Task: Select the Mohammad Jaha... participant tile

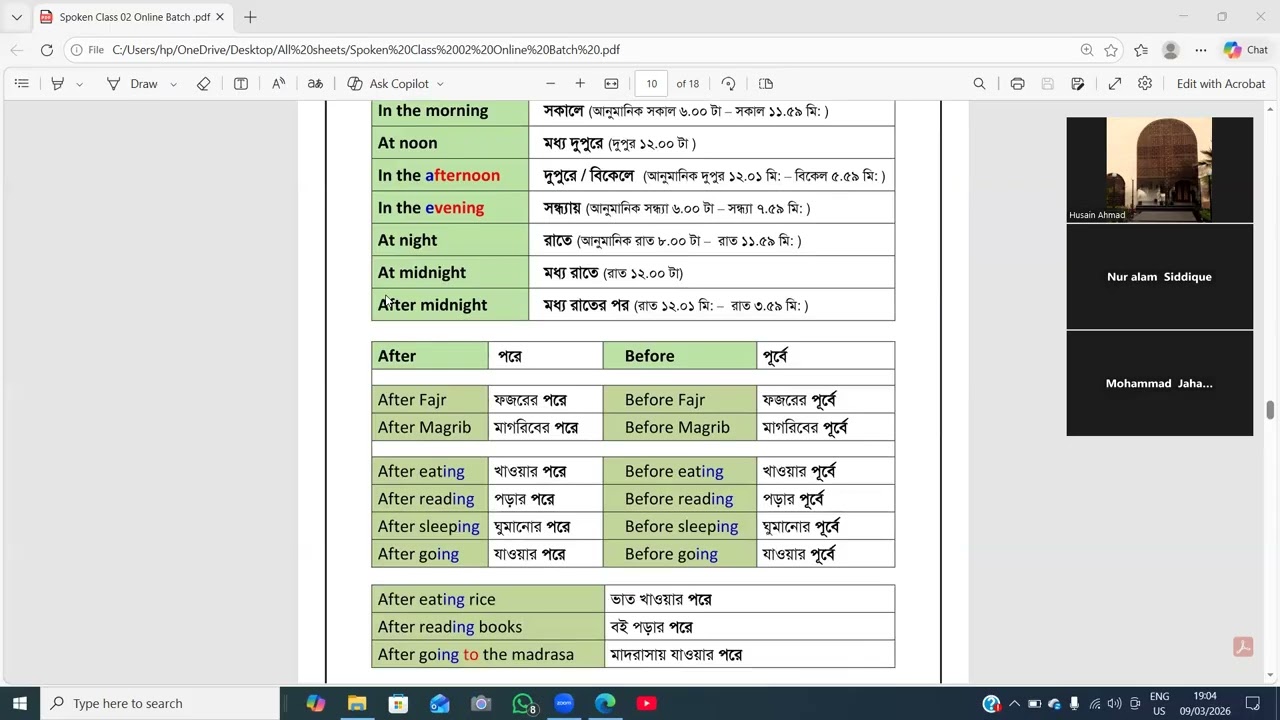Action: [1159, 383]
